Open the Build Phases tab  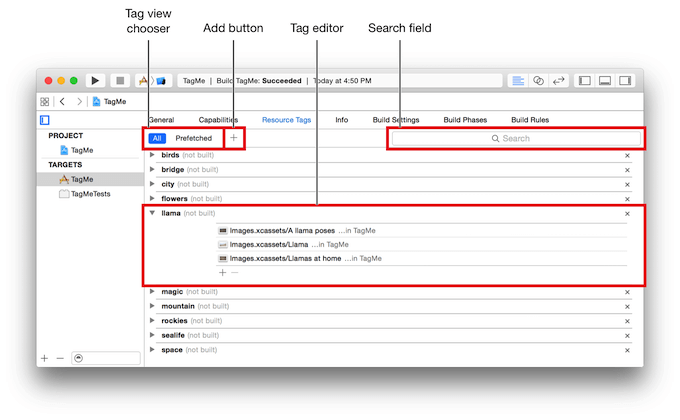465,120
